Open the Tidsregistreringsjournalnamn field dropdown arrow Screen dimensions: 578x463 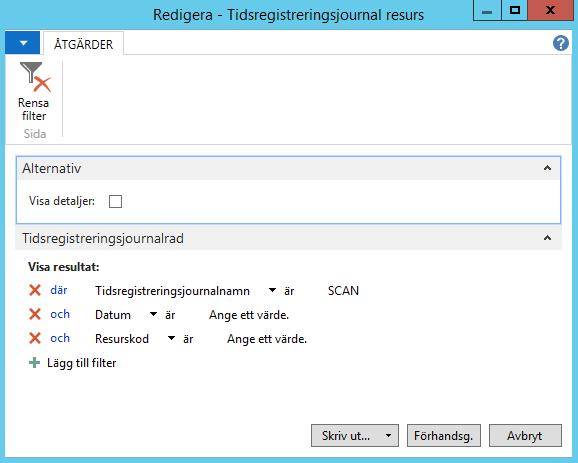pos(272,290)
